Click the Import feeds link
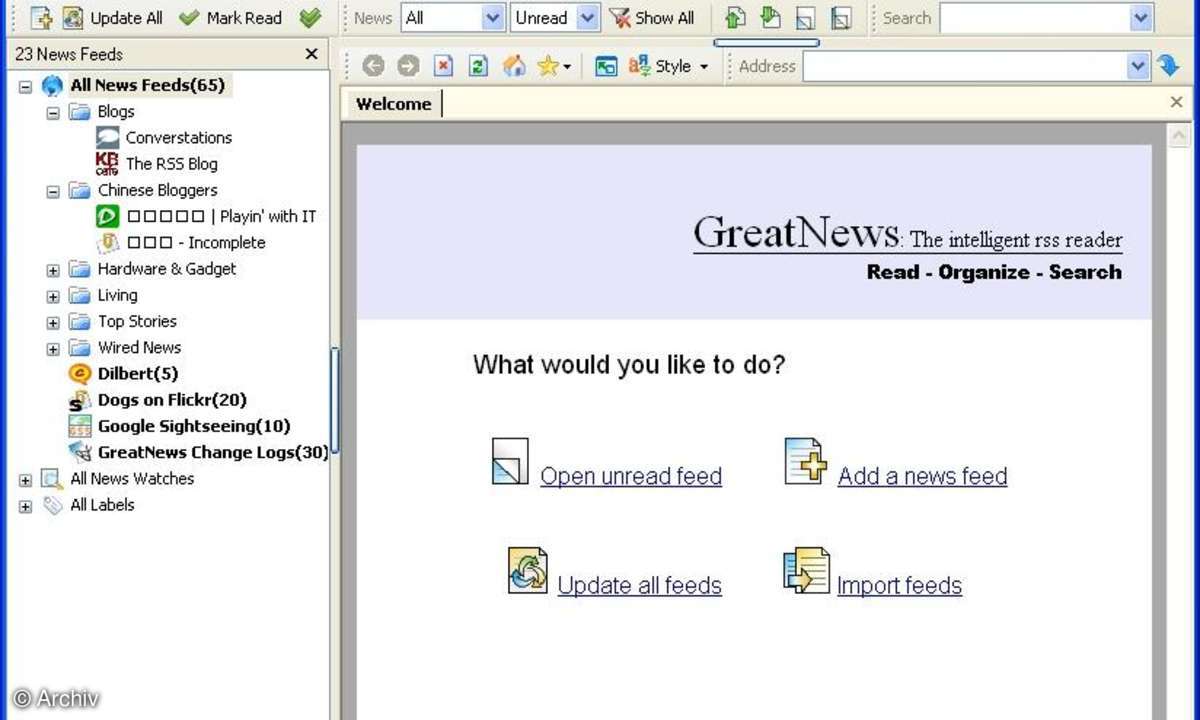This screenshot has height=720, width=1200. pyautogui.click(x=899, y=585)
